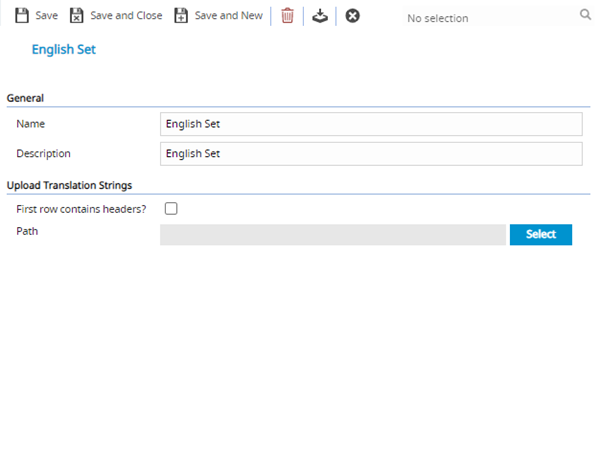Image resolution: width=600 pixels, height=461 pixels.
Task: Choose the "Save and New" text
Action: tap(228, 16)
